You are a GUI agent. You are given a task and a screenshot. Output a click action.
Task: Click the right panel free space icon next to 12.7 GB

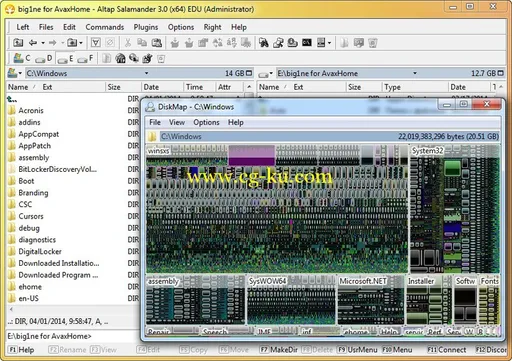coord(501,73)
